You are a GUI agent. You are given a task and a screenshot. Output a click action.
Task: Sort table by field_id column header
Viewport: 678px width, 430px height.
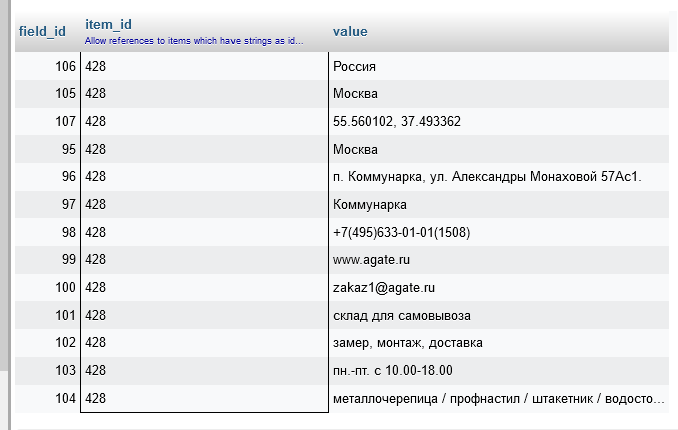click(x=42, y=31)
